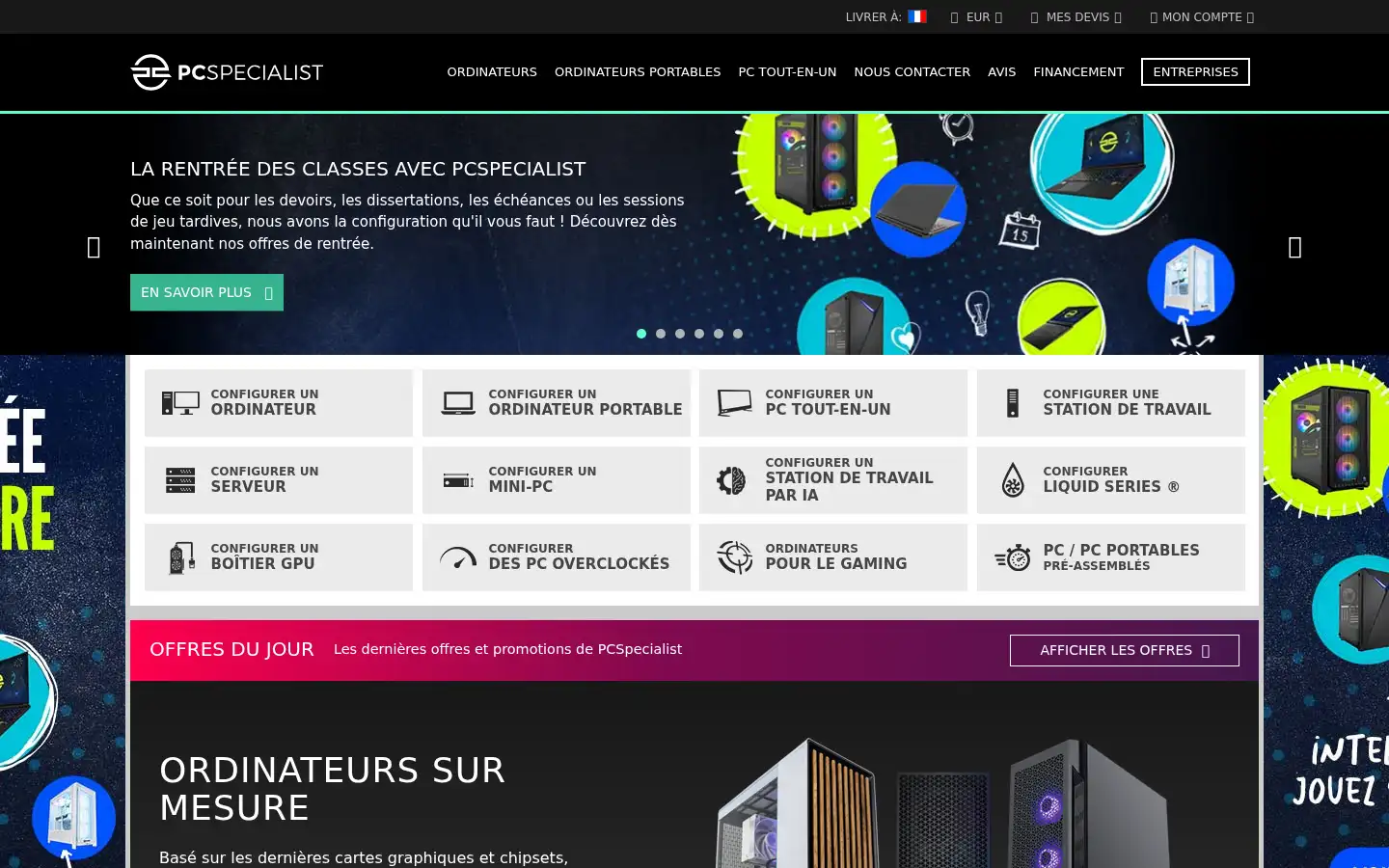The height and width of the screenshot is (868, 1389).
Task: Click the La Rentrée des Classes banner title
Action: click(x=358, y=169)
